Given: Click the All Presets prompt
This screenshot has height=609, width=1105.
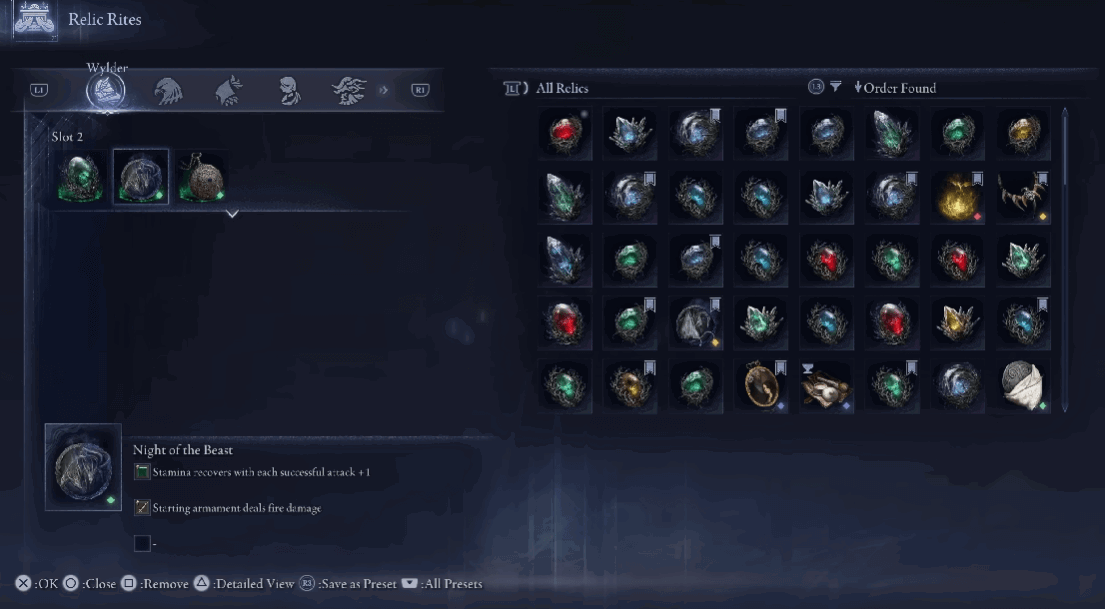Looking at the screenshot, I should pyautogui.click(x=442, y=584).
